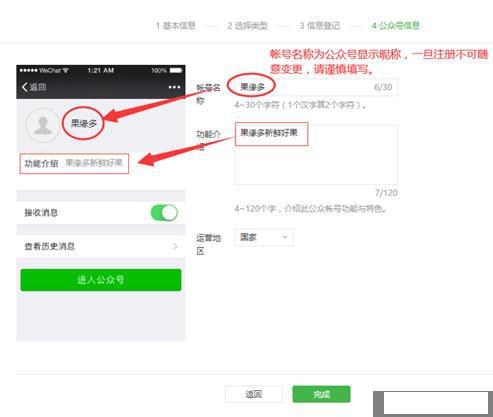Click the dropdown arrow of 运营地区 selector
Viewport: 493px width, 417px height.
[x=285, y=237]
